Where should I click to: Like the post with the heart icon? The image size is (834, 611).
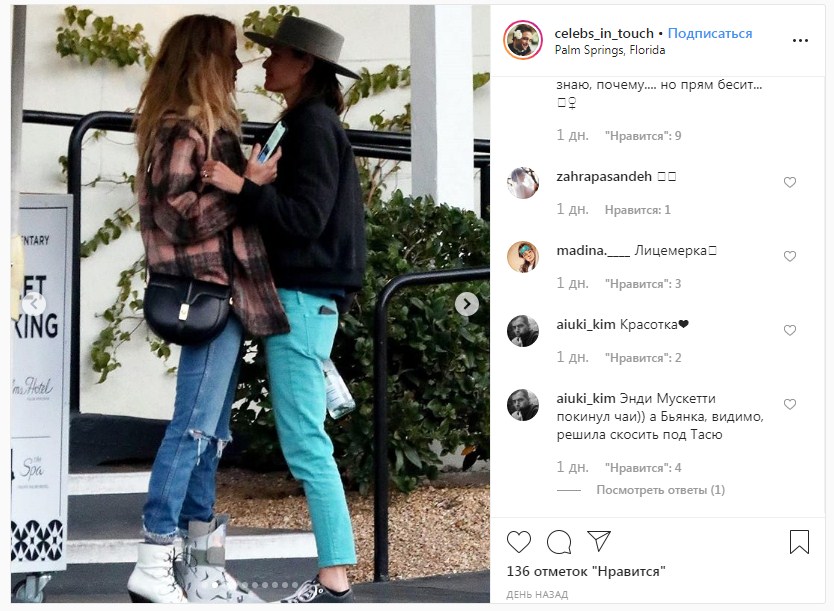tap(519, 542)
